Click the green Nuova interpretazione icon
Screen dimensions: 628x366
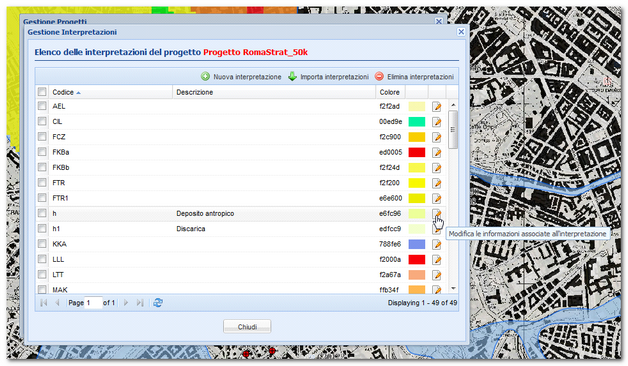(x=205, y=76)
